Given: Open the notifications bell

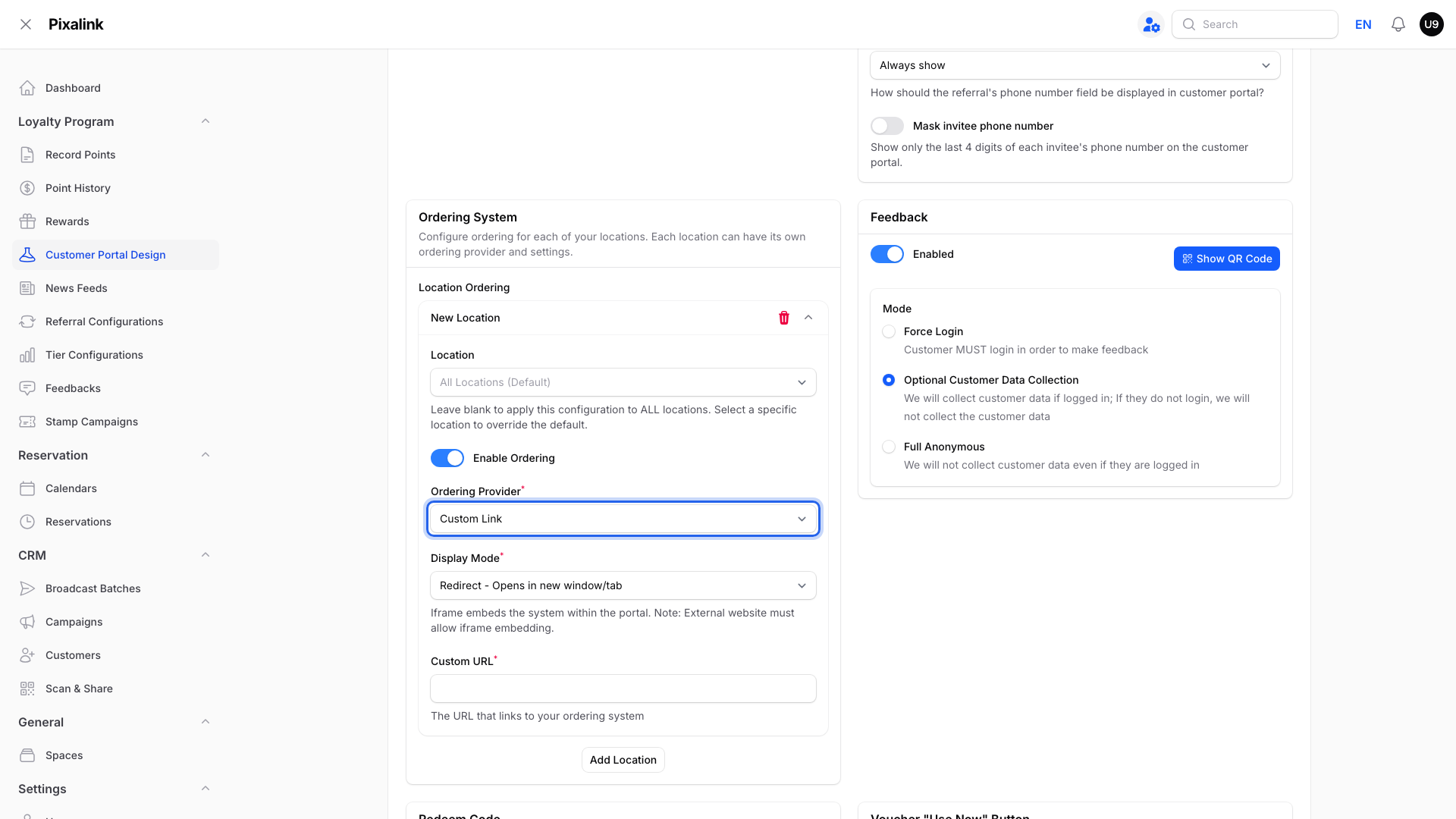Looking at the screenshot, I should pyautogui.click(x=1398, y=24).
